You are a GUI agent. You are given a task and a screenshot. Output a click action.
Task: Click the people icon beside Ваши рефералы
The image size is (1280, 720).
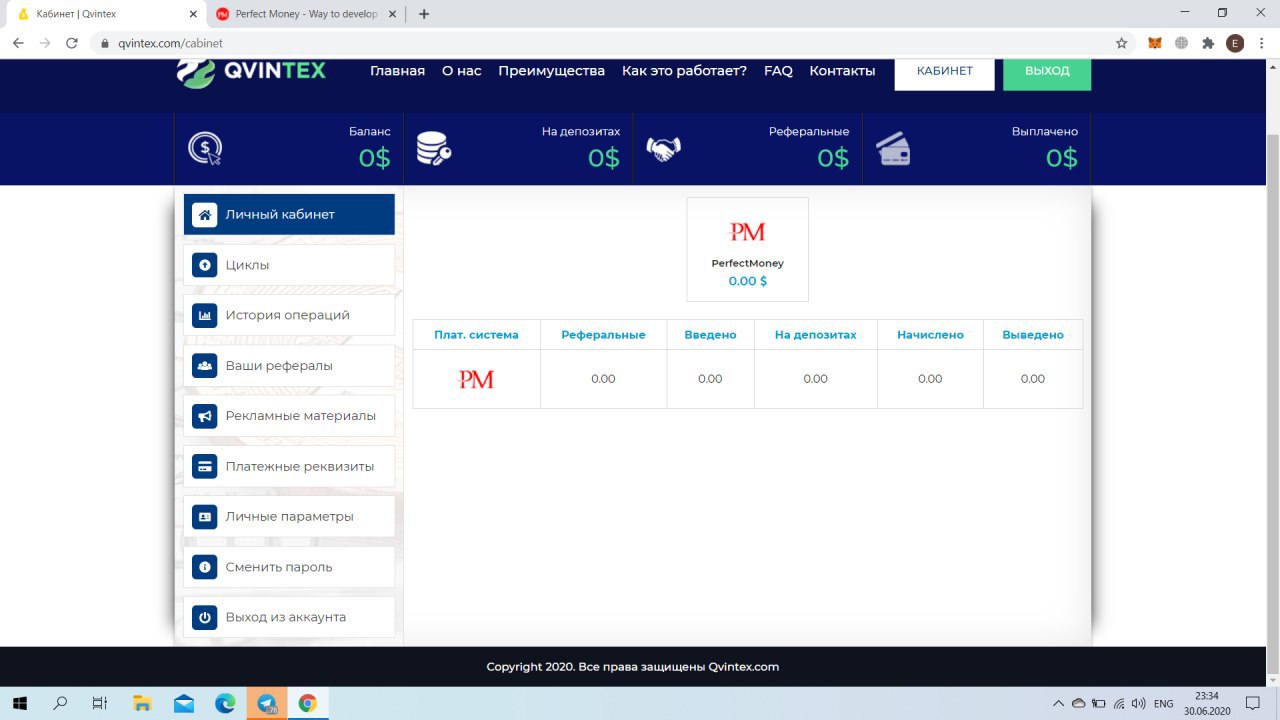point(205,366)
